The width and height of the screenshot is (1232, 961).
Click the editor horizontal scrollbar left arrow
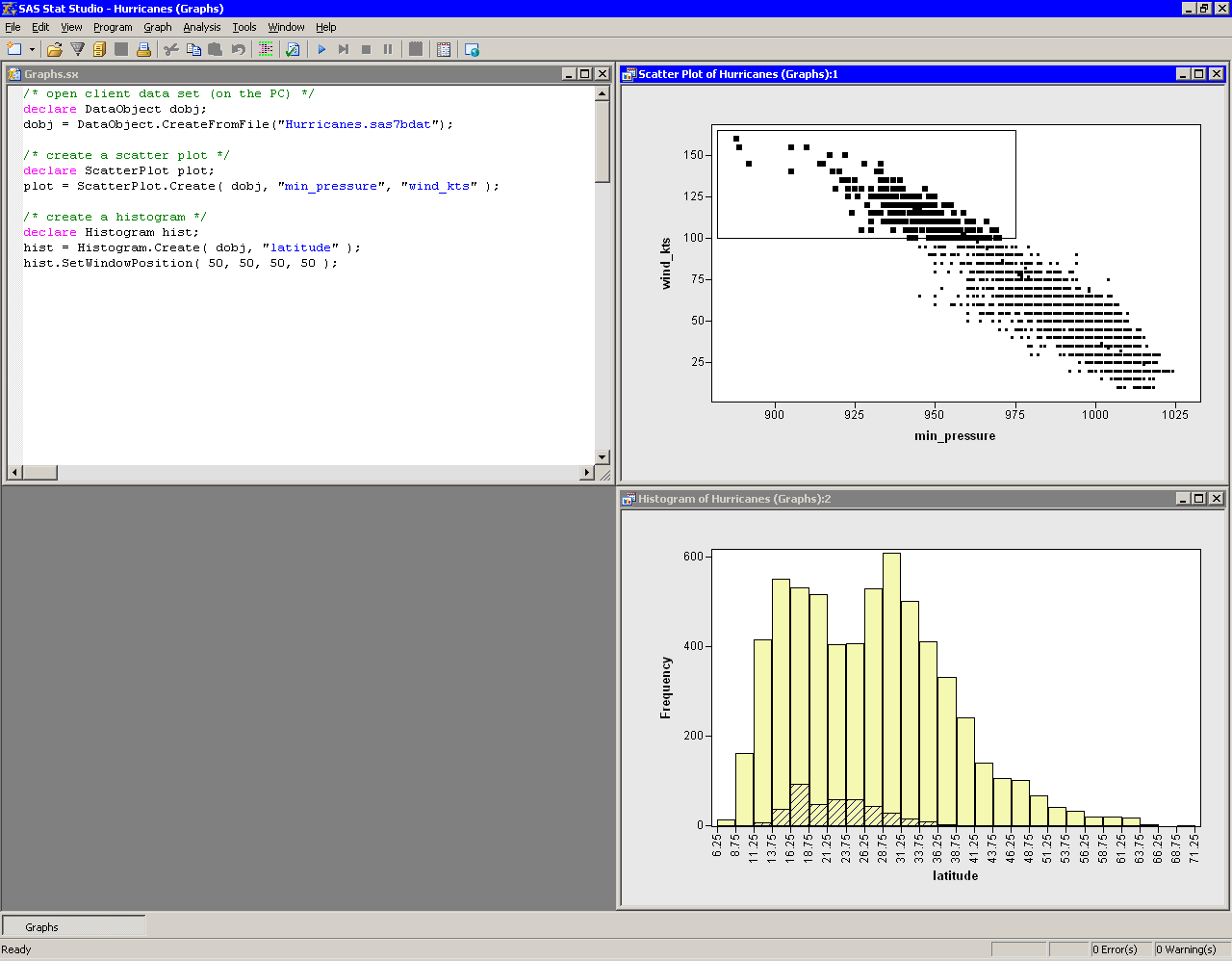tap(14, 473)
